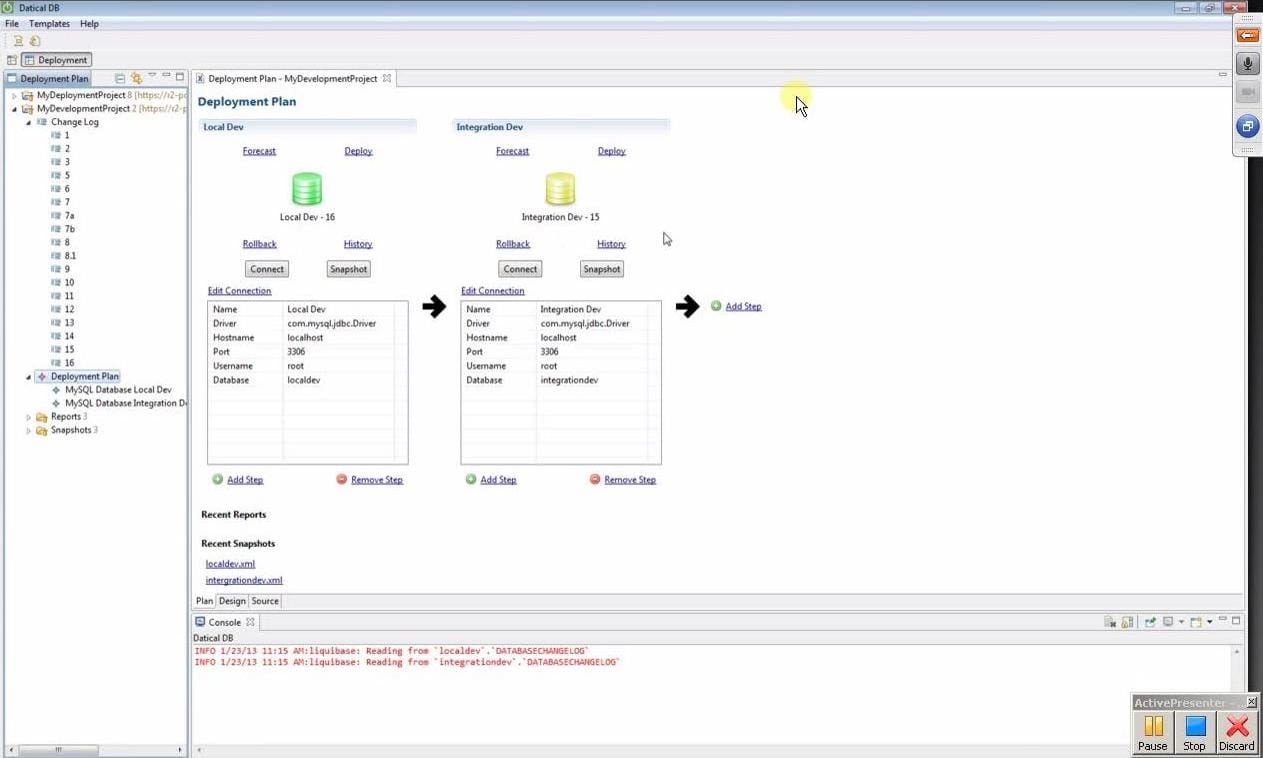This screenshot has height=758, width=1263.
Task: Click the green Local Dev database icon
Action: point(307,189)
